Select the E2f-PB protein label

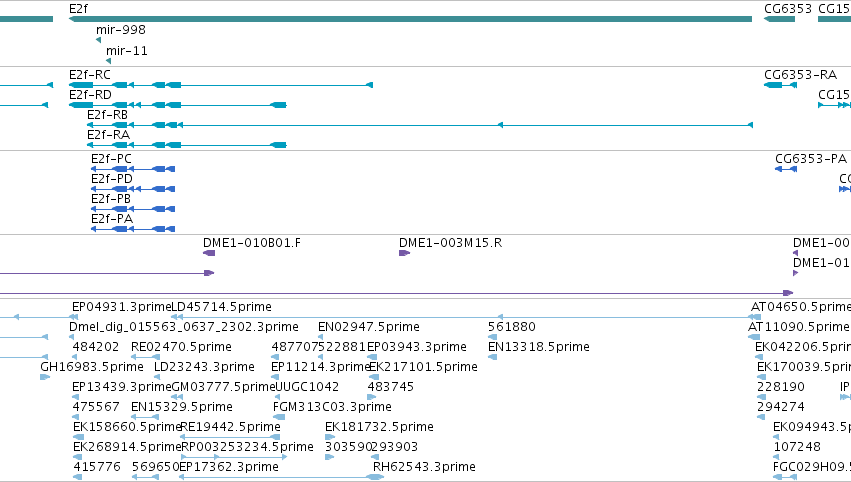pos(111,199)
